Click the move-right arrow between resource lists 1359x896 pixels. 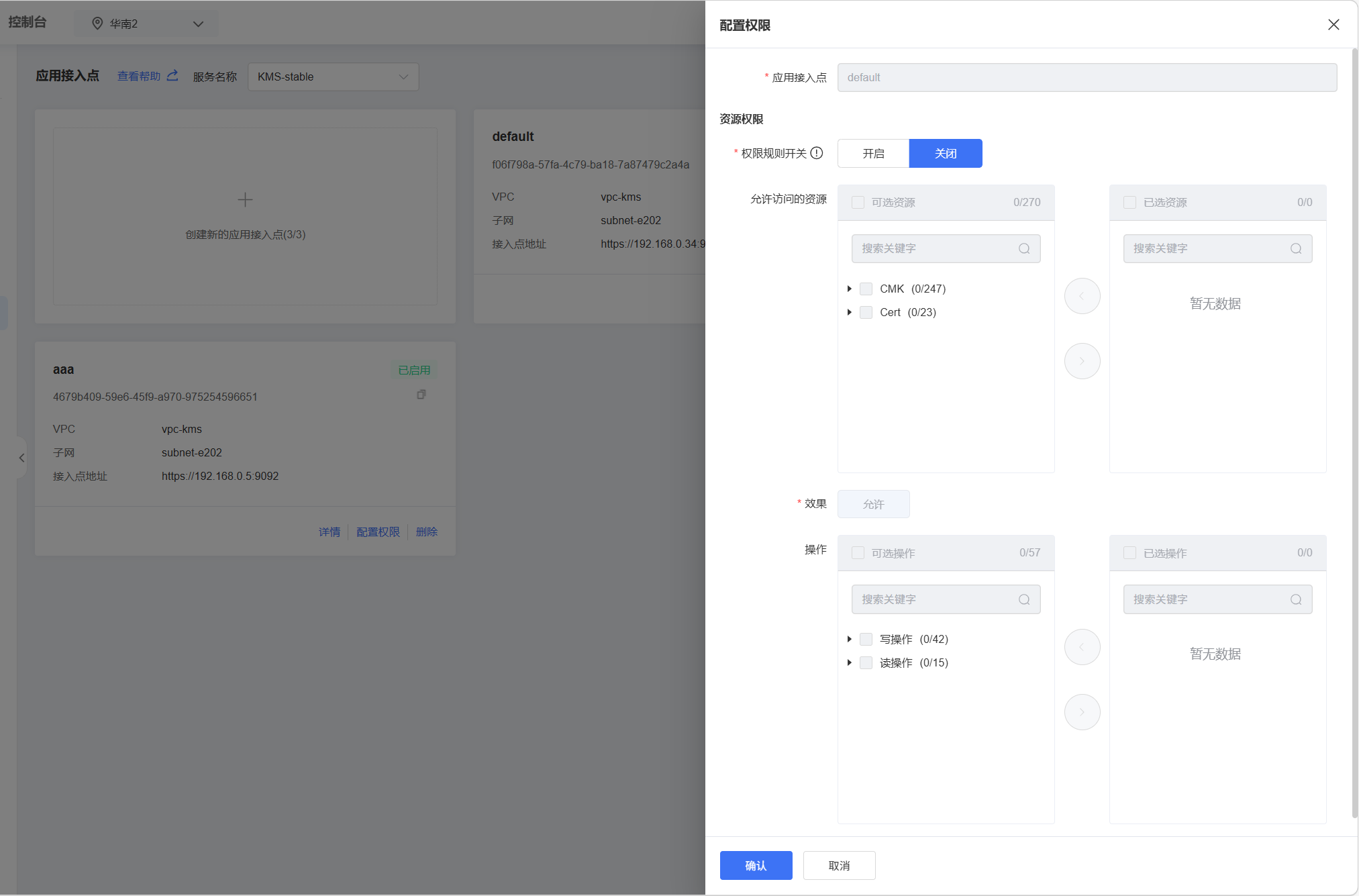pyautogui.click(x=1082, y=361)
